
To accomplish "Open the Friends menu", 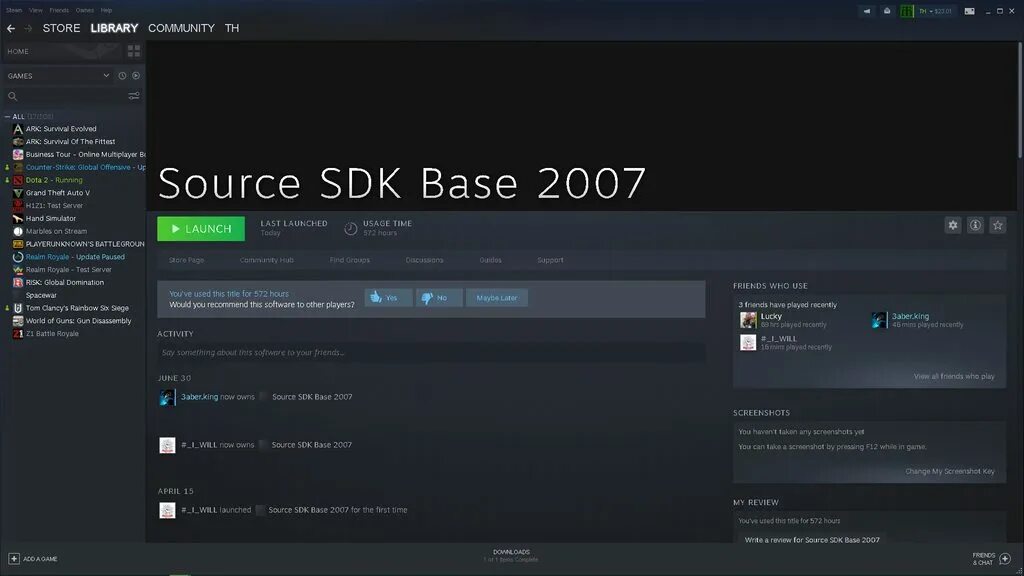I will [x=59, y=10].
